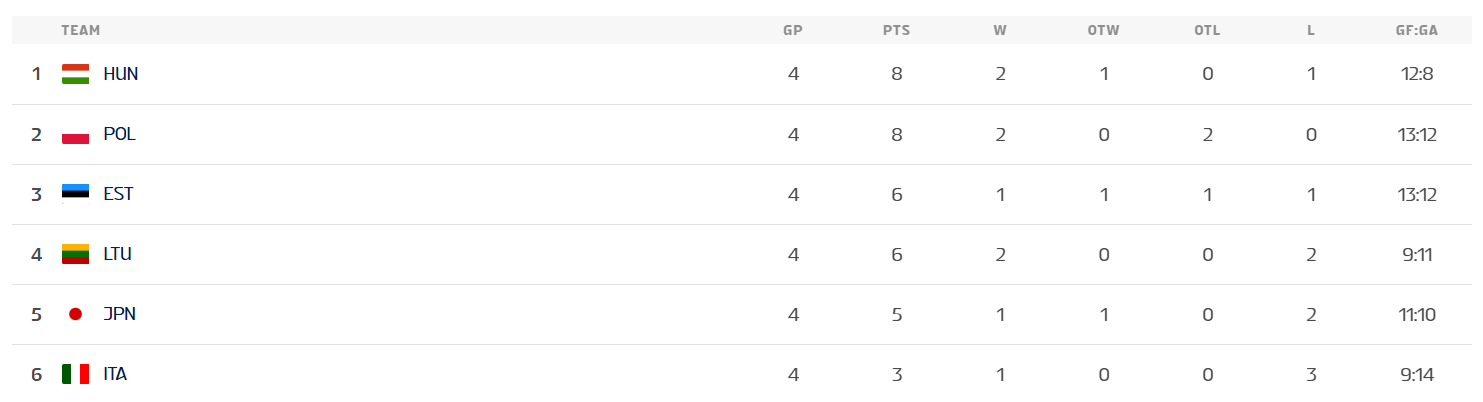Click the TEAM column header

(80, 30)
